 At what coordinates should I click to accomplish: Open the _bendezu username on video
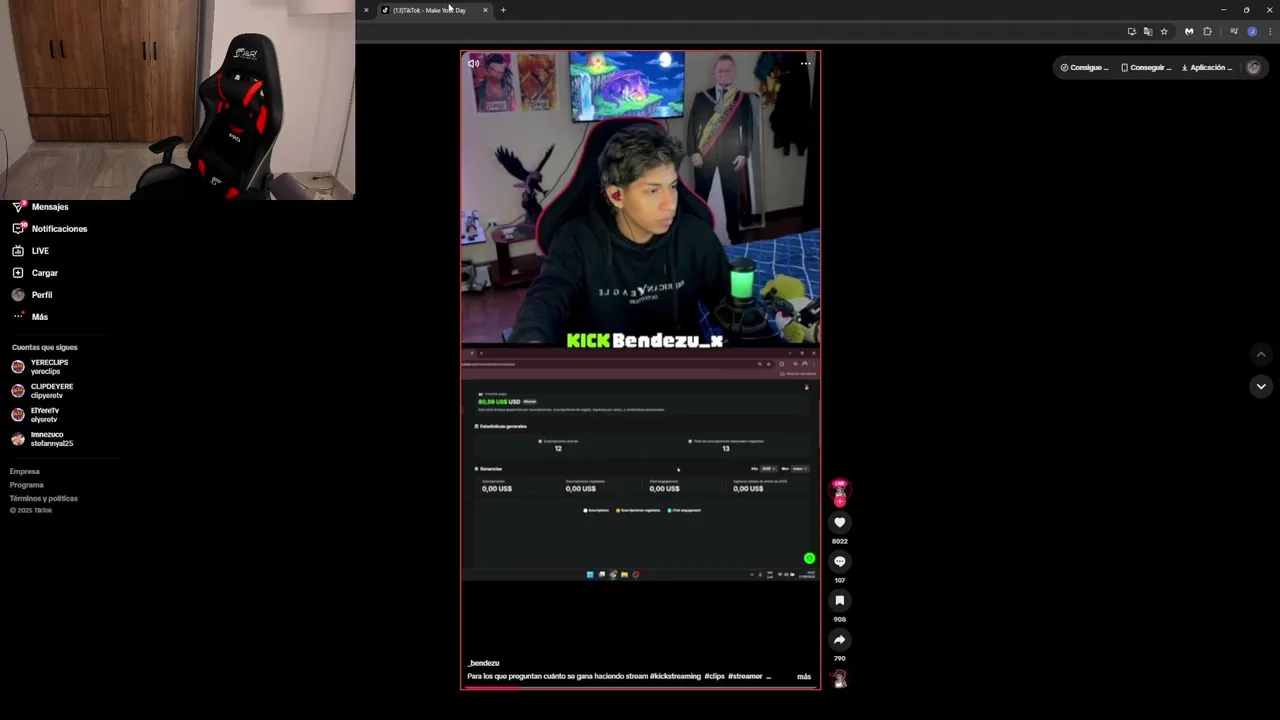pyautogui.click(x=483, y=663)
